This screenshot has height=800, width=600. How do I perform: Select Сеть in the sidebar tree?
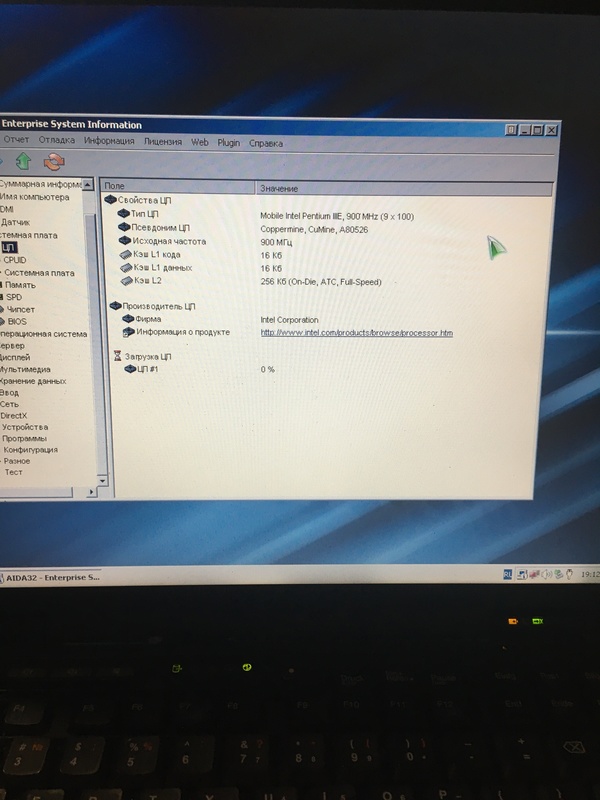[x=9, y=404]
